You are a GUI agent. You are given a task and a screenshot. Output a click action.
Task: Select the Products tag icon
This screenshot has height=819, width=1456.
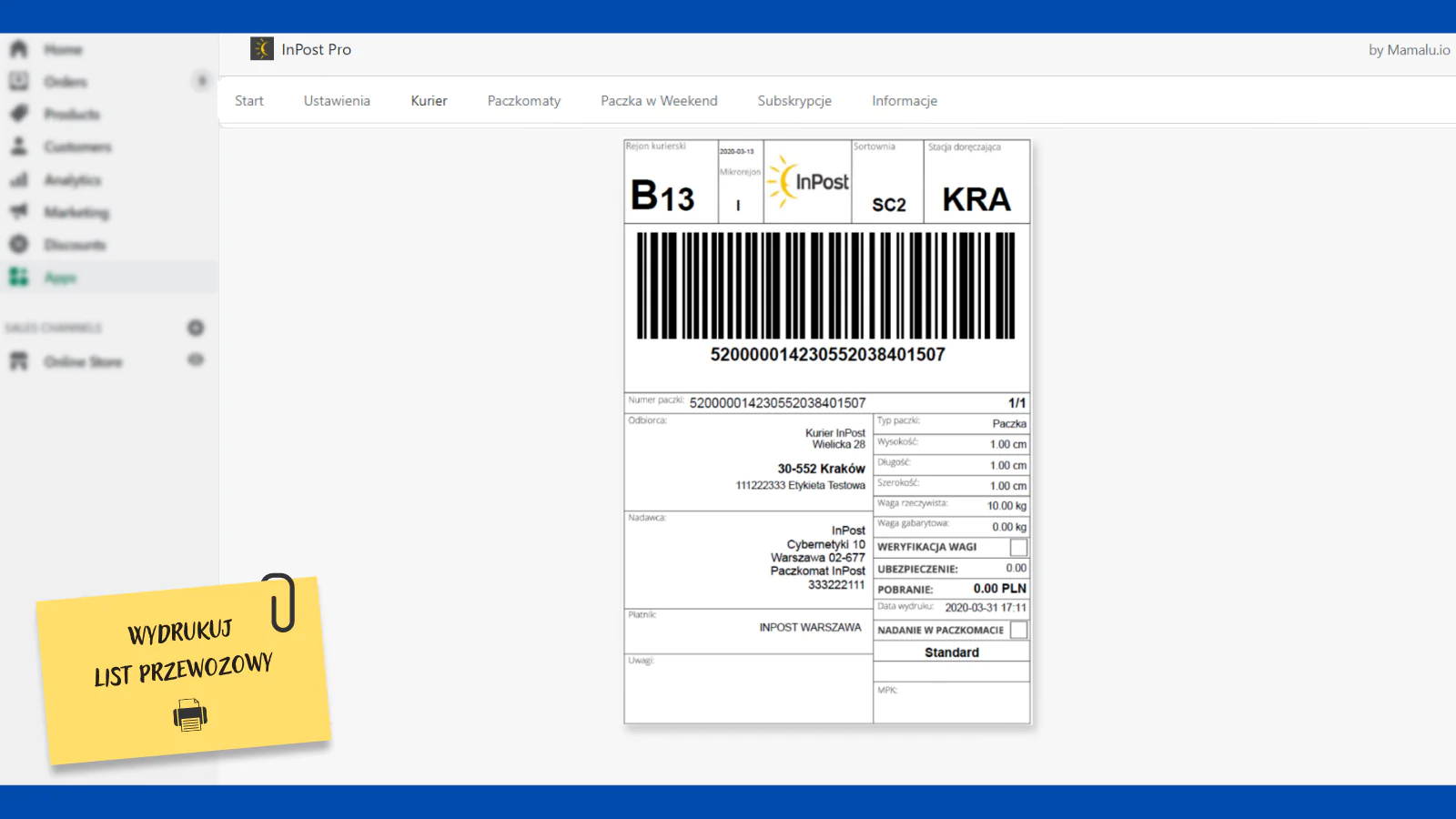18,114
